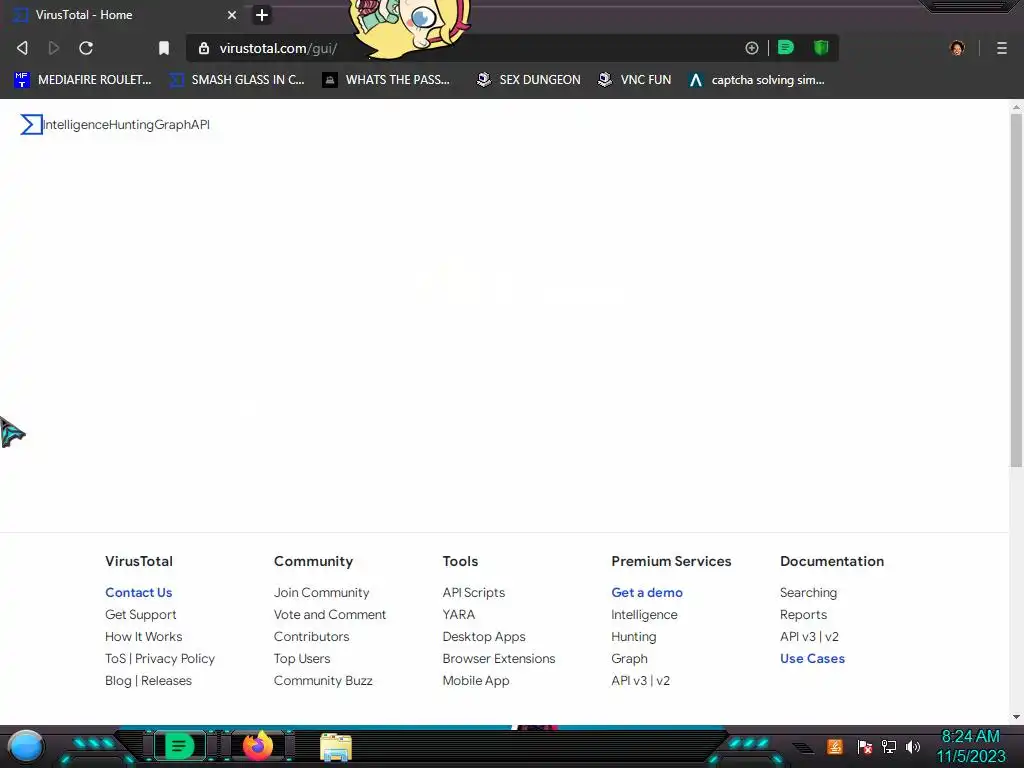
Task: Open the captcha solving sim... bookmark
Action: coord(756,80)
